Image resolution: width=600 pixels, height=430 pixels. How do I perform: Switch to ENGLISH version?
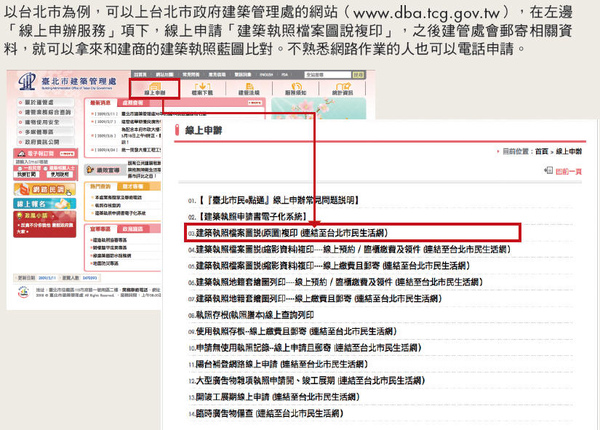pyautogui.click(x=266, y=75)
